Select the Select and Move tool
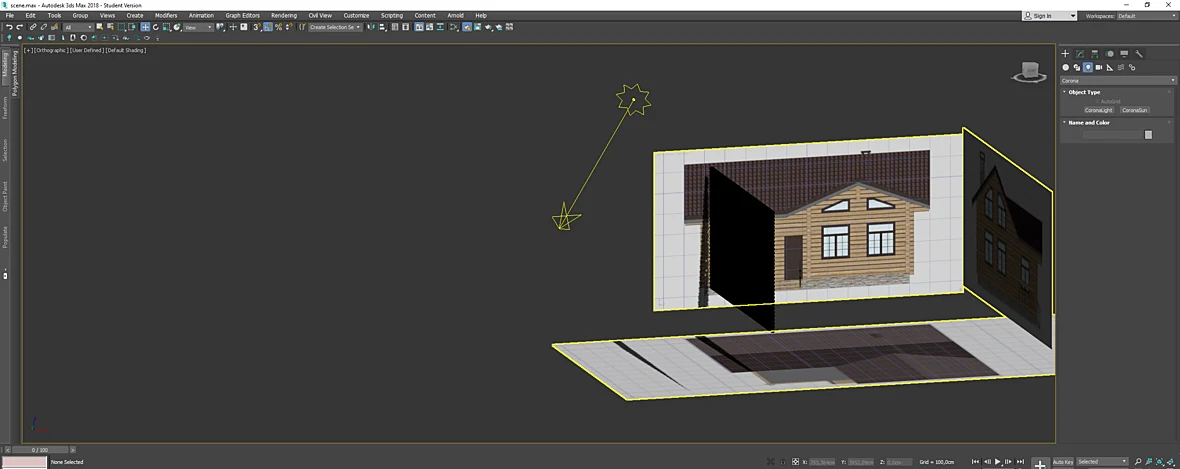 point(145,27)
